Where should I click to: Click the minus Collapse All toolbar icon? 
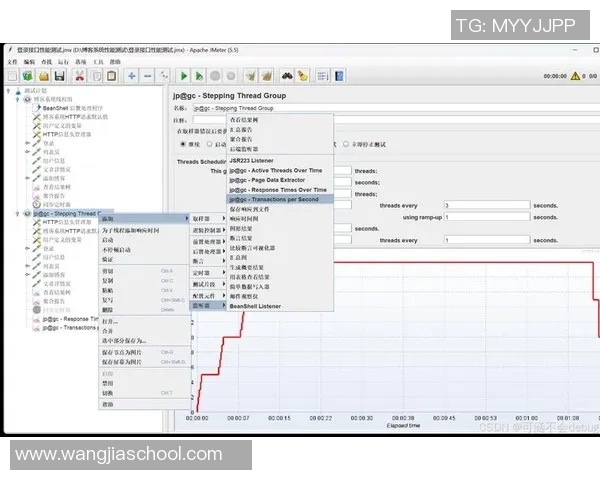148,75
